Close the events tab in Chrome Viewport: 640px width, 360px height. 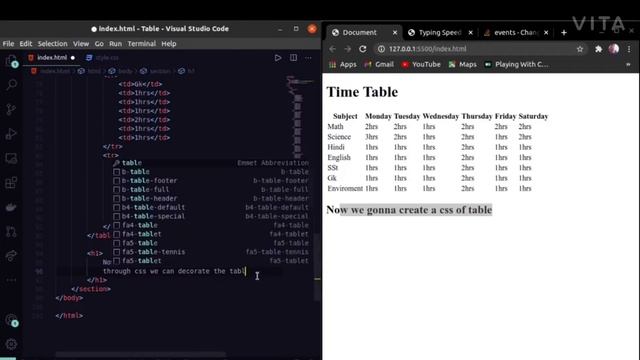[546, 33]
